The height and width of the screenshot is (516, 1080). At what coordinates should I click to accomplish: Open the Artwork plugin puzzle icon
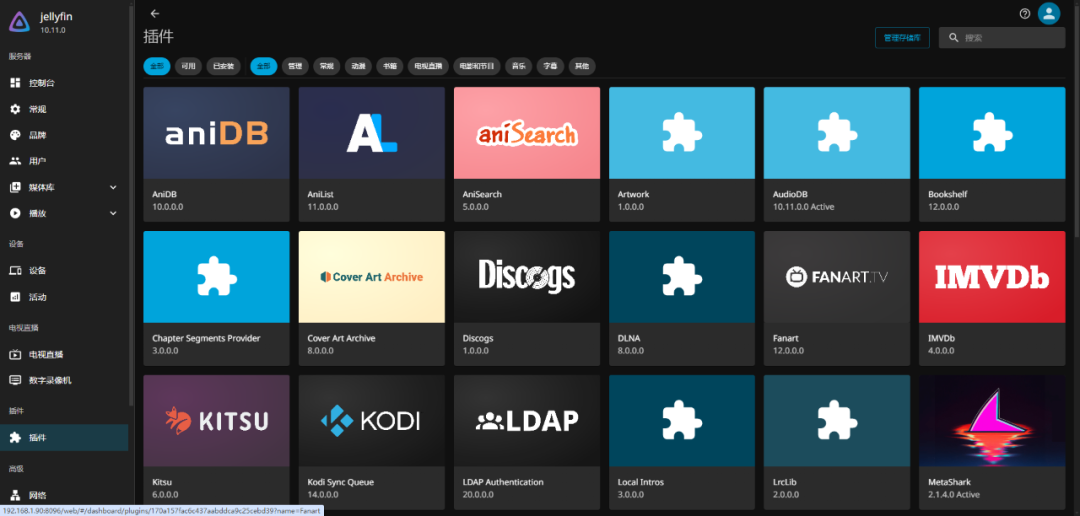pos(682,132)
